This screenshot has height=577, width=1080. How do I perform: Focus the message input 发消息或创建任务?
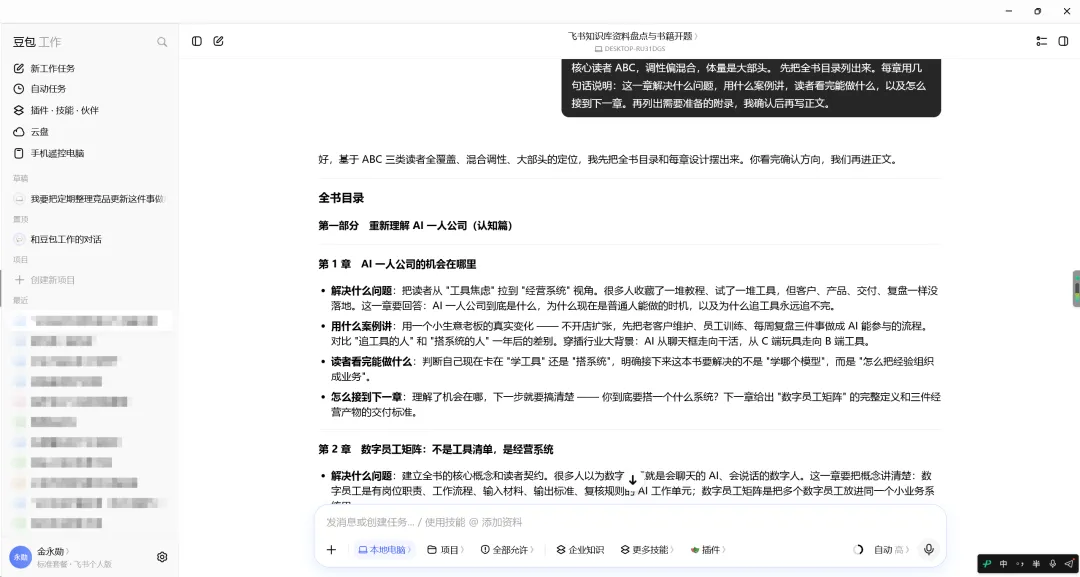point(630,522)
